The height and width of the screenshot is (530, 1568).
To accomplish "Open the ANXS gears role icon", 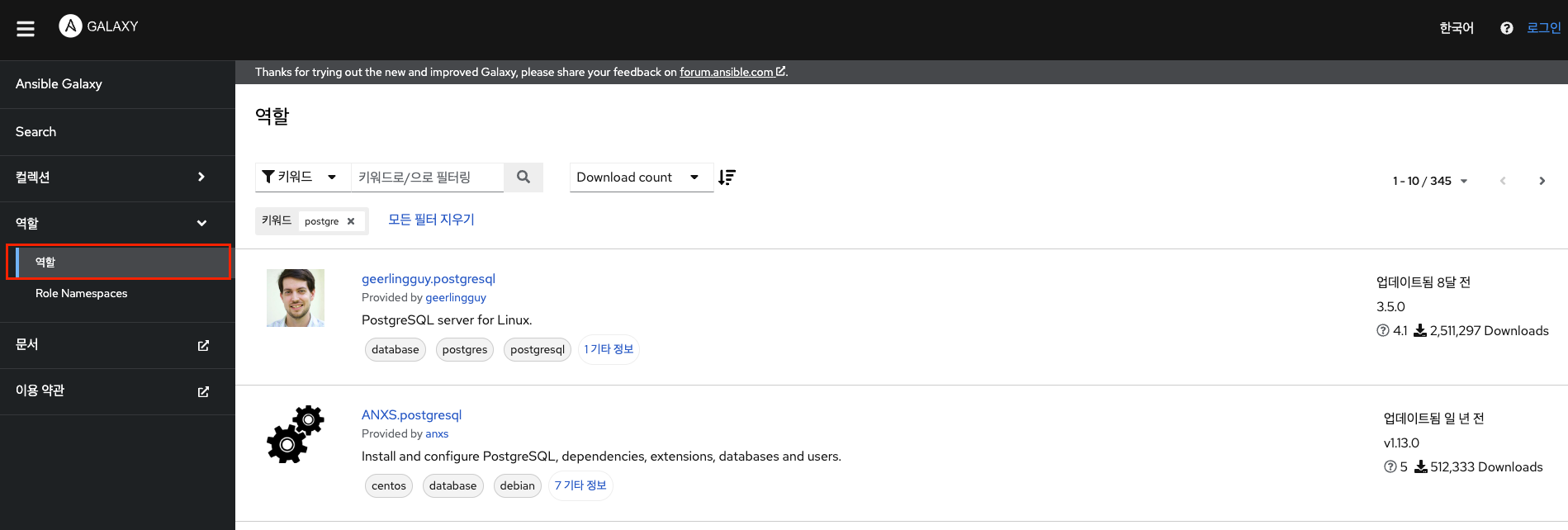I will (296, 434).
